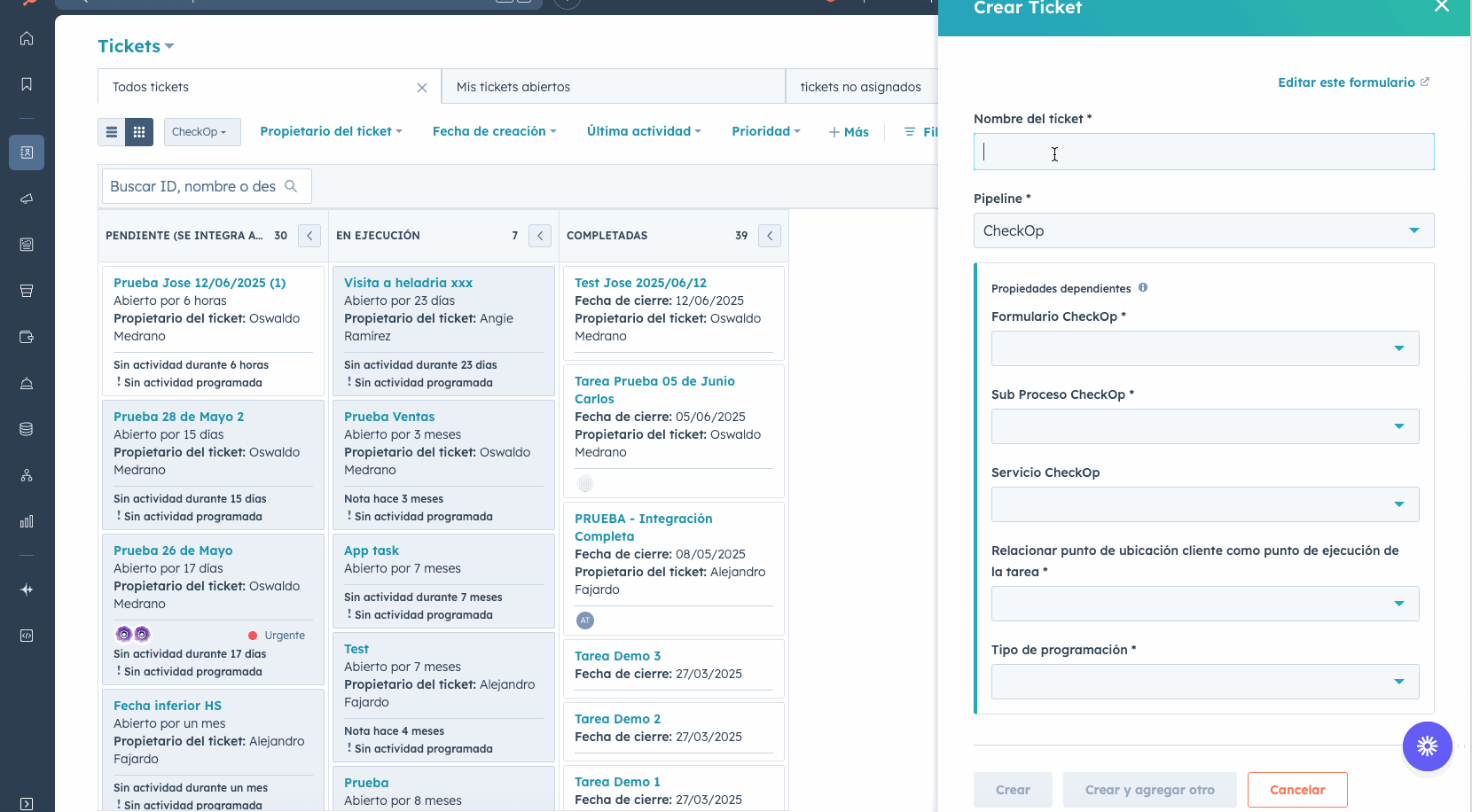The height and width of the screenshot is (812, 1472).
Task: Click Crear y agregar otro button
Action: tap(1150, 790)
